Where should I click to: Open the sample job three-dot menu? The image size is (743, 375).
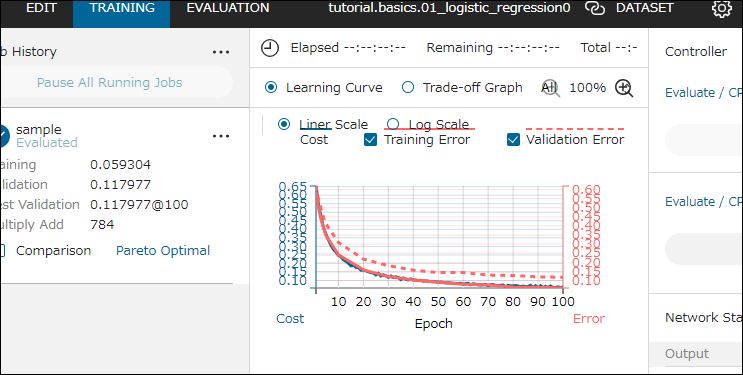coord(221,136)
